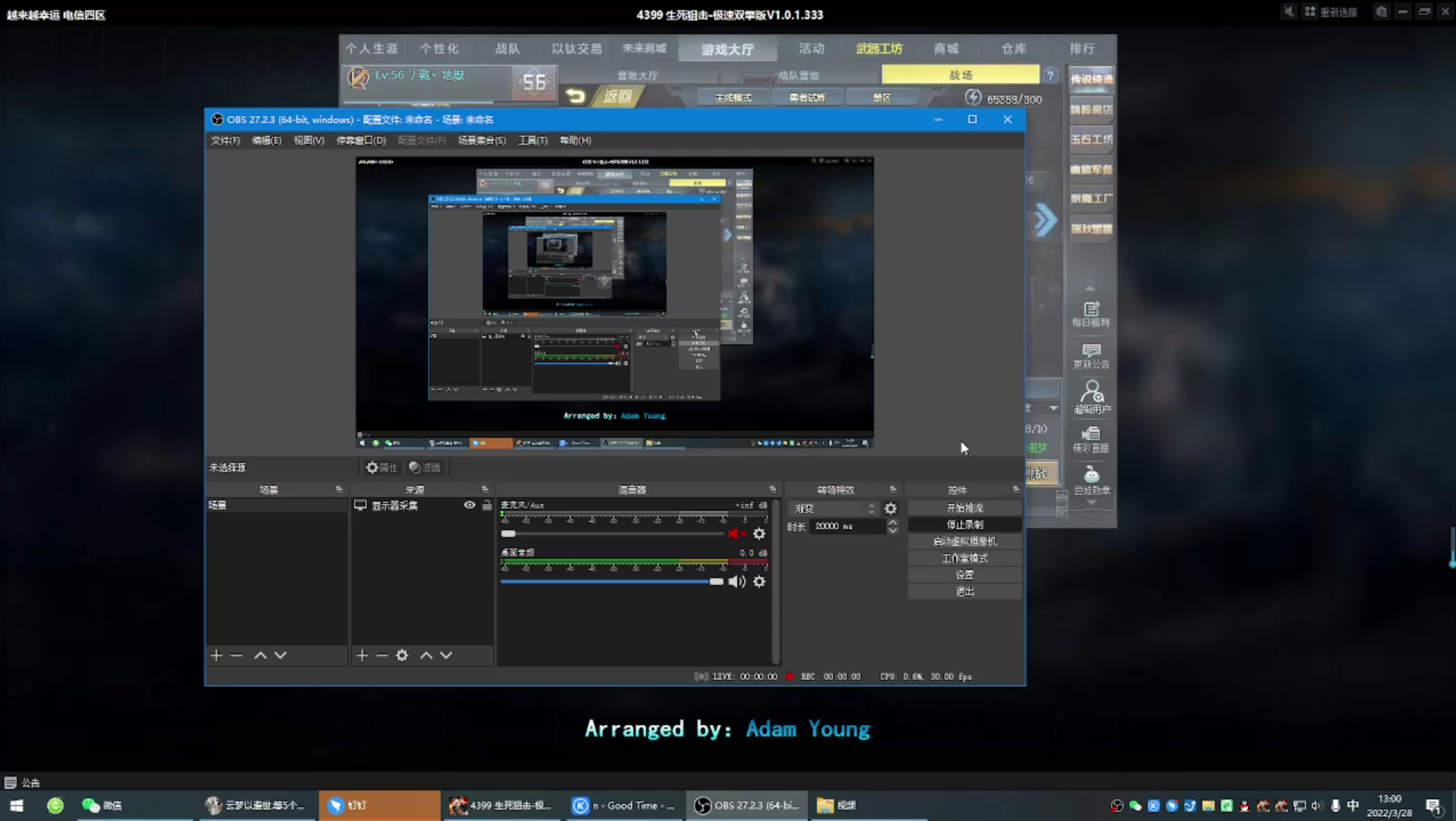This screenshot has width=1456, height=821.
Task: Remove the selected scene with the minus icon
Action: pyautogui.click(x=236, y=655)
